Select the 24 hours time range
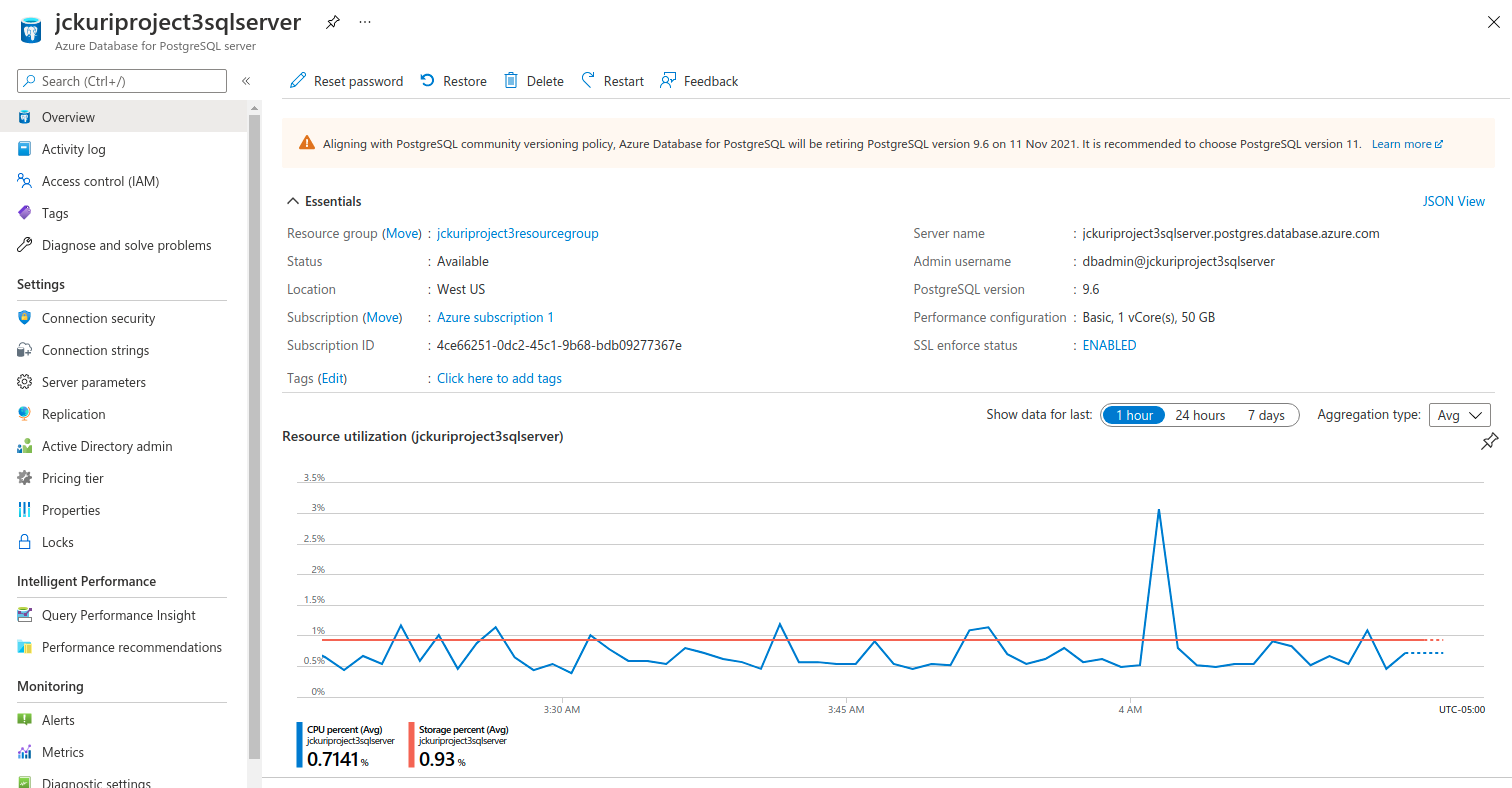 coord(1200,415)
